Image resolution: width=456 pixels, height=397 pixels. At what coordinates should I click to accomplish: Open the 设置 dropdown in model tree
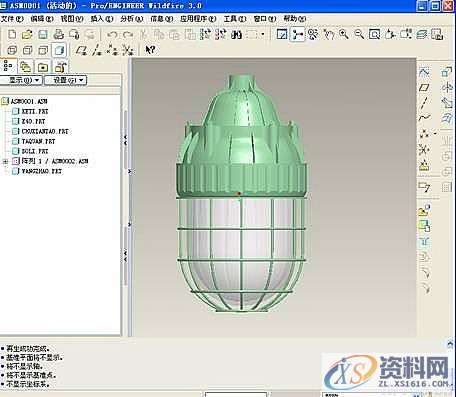point(66,80)
